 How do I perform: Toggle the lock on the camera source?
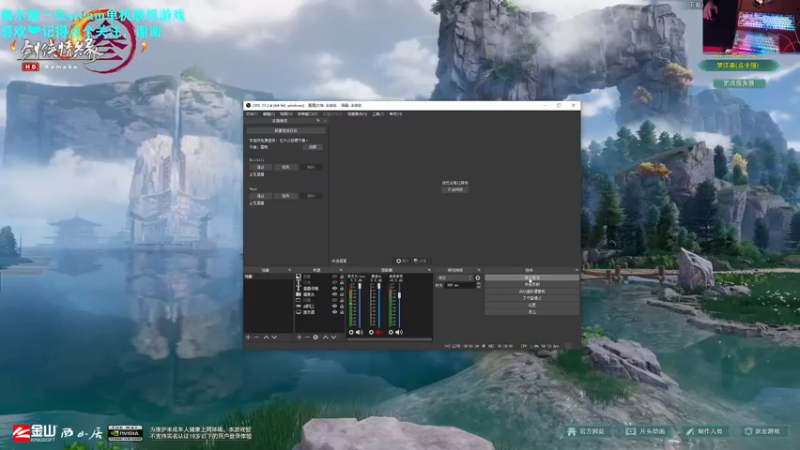click(342, 294)
